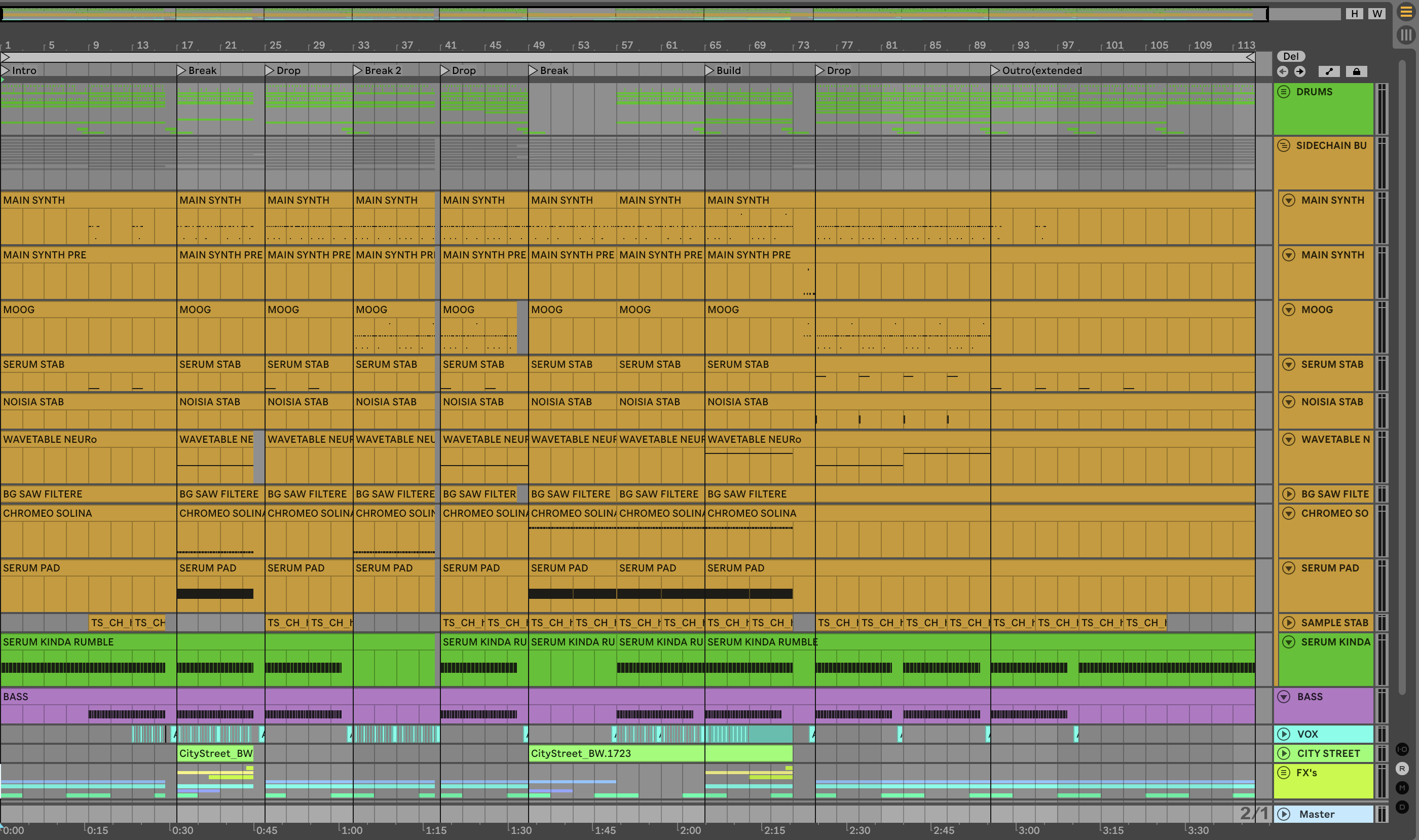Jump to next locator arrow
This screenshot has width=1419, height=840.
(1300, 71)
